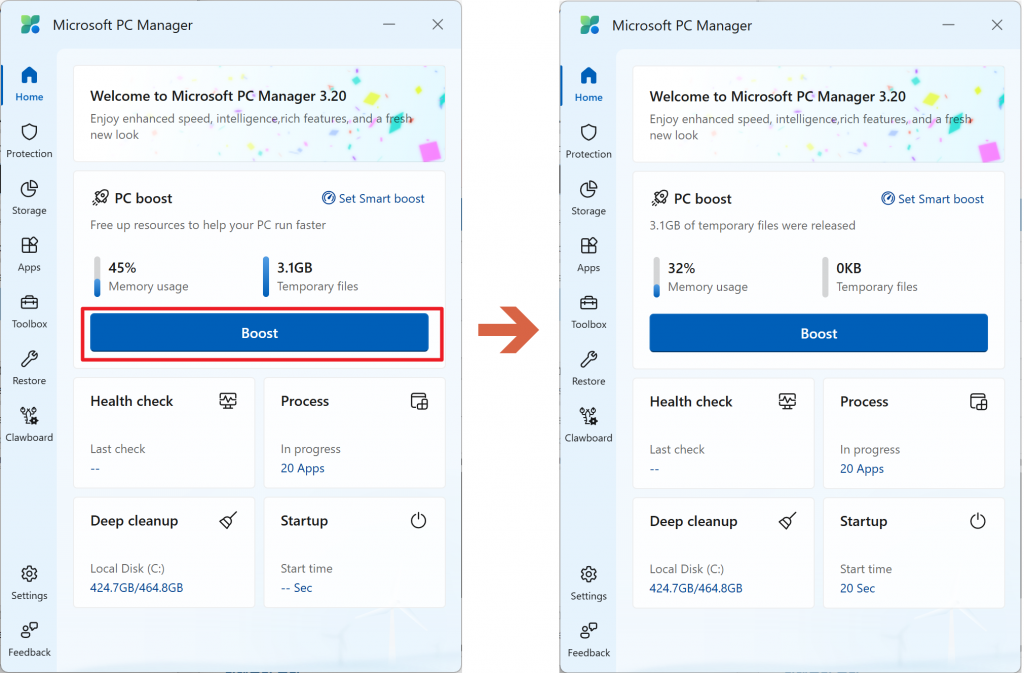
Task: Open Toolbox in the right window sidebar
Action: (x=588, y=312)
